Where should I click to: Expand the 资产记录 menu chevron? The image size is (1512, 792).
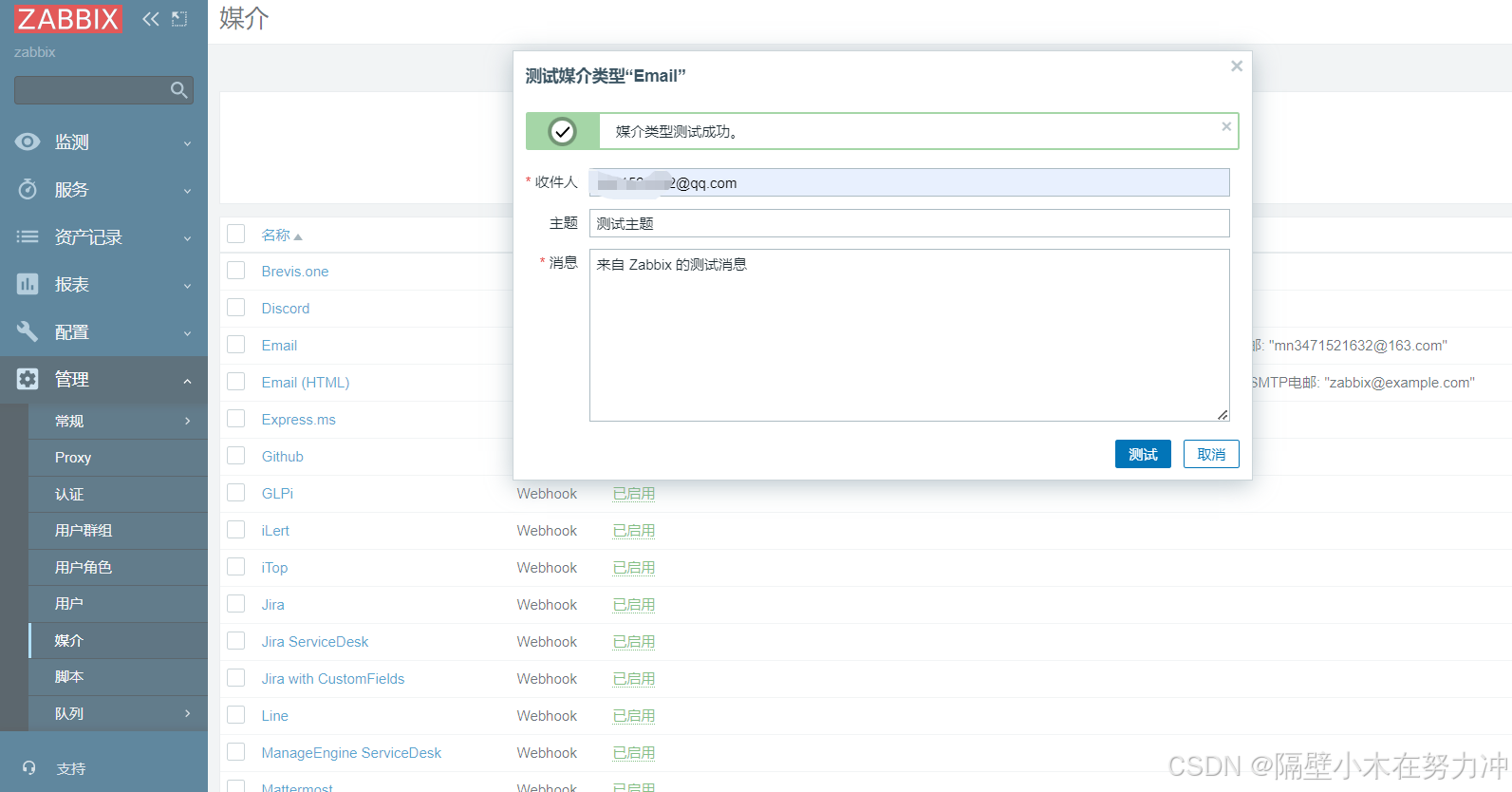(187, 238)
